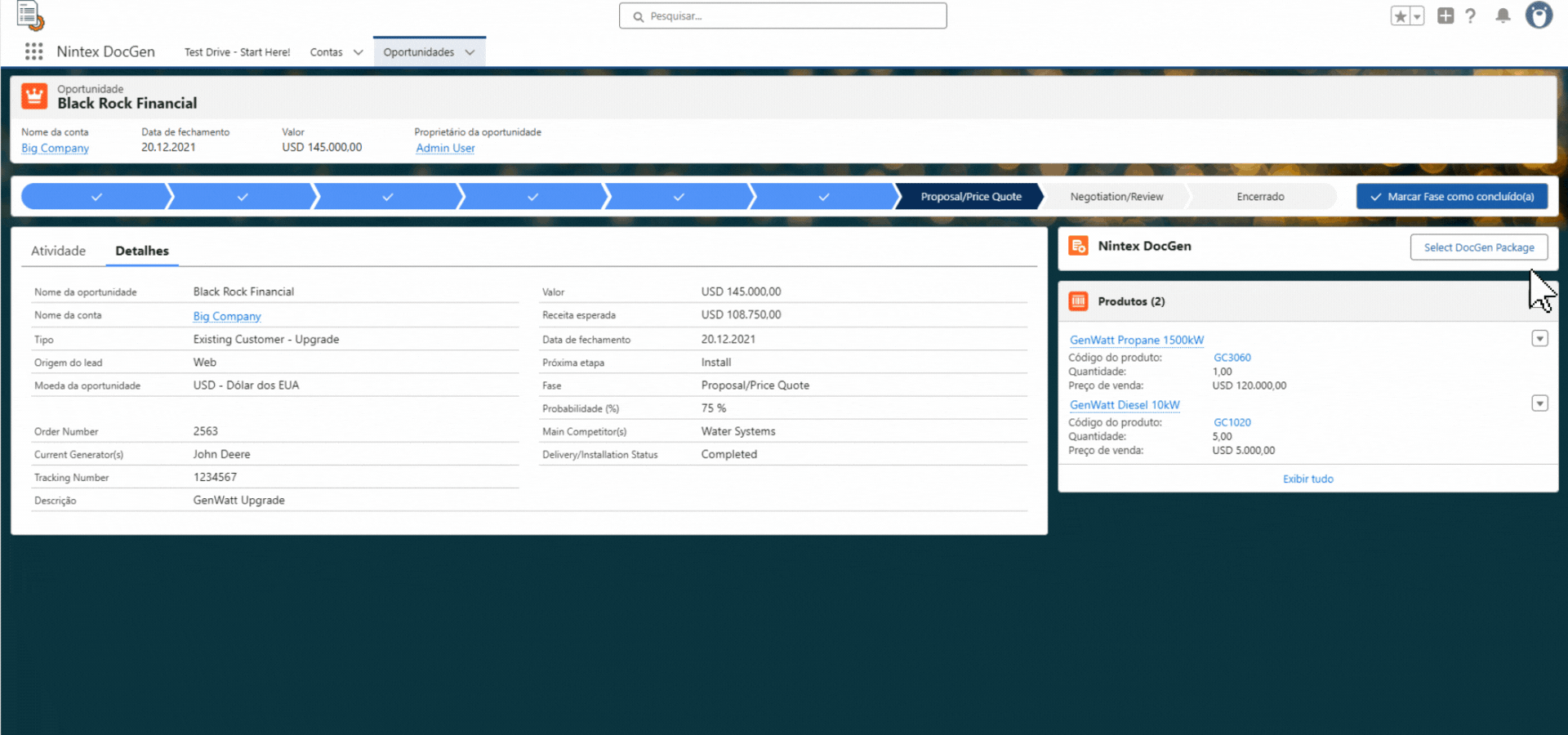Viewport: 1568px width, 735px height.
Task: Click the Favorites star icon
Action: click(x=1401, y=16)
